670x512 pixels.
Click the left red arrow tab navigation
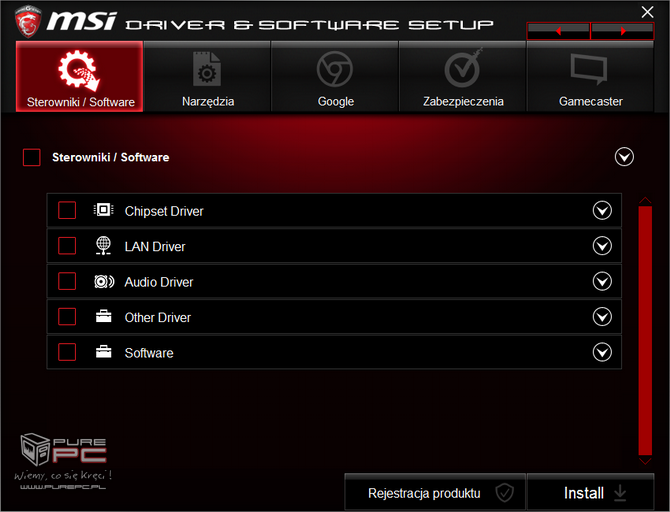(558, 31)
